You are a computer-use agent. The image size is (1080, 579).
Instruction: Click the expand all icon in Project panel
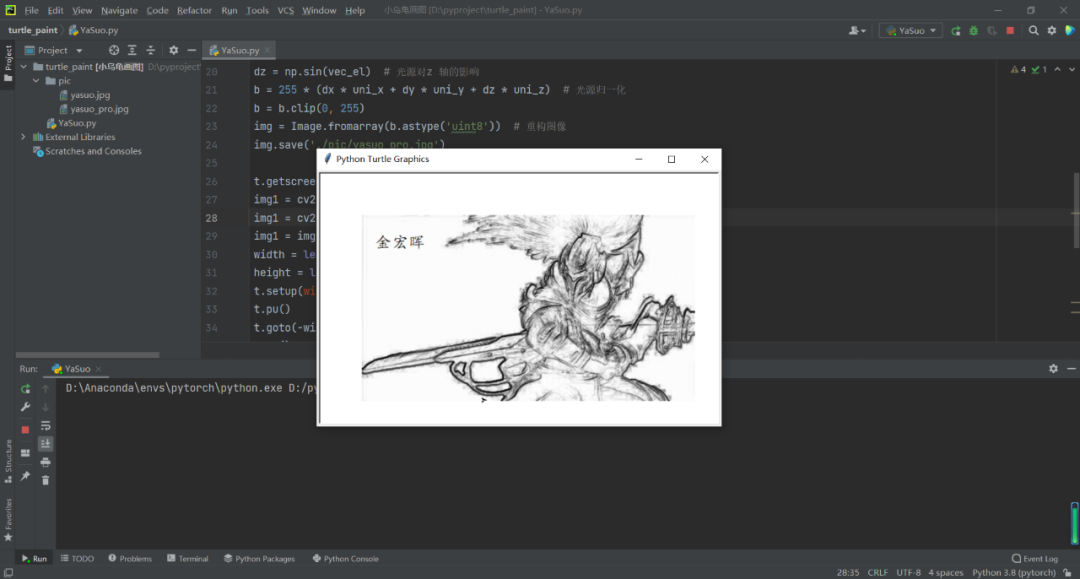(132, 50)
